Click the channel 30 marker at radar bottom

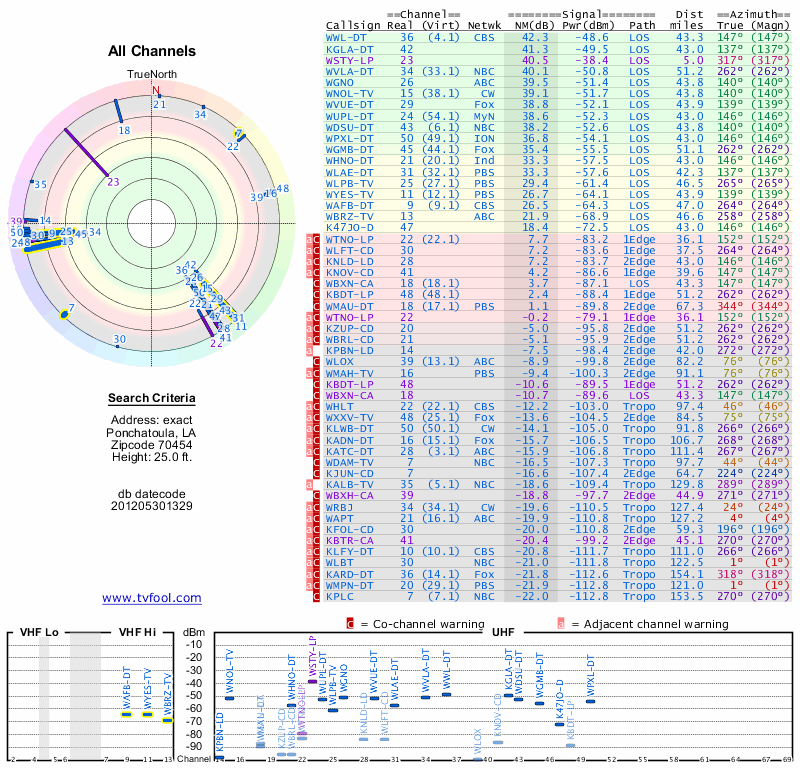click(120, 340)
